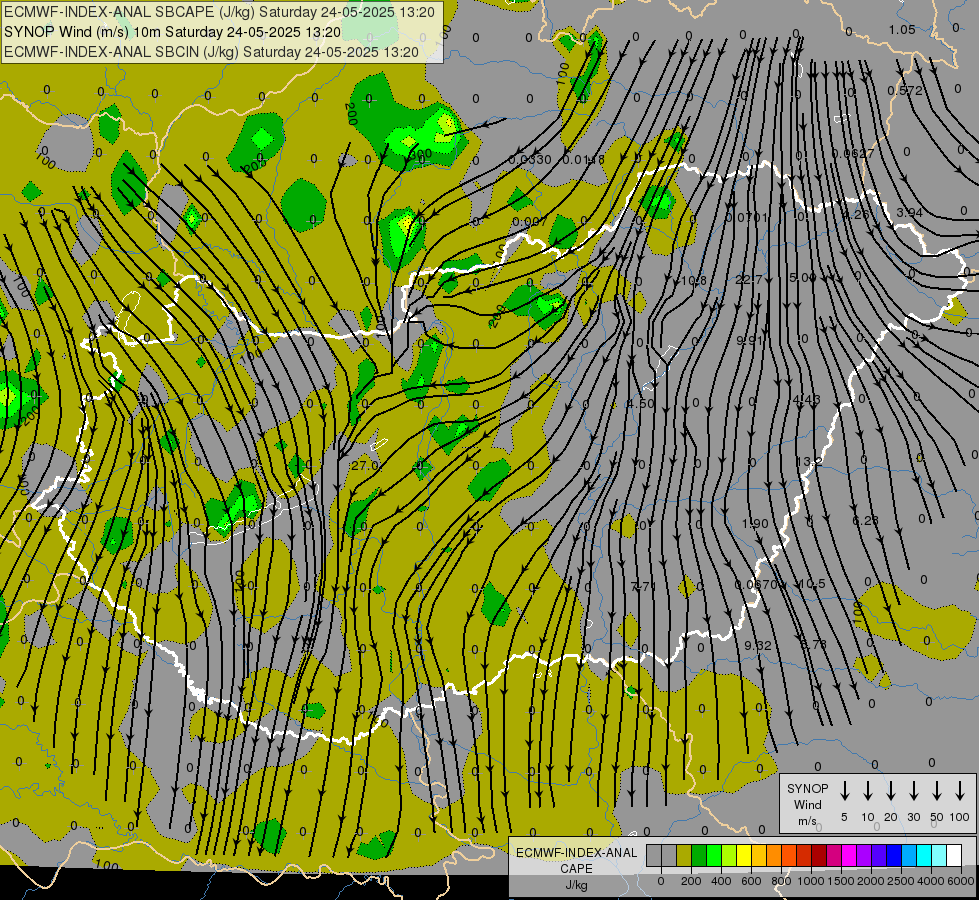Screen dimensions: 979x900
Task: Select the dark green CAPE legend swatch
Action: (699, 855)
